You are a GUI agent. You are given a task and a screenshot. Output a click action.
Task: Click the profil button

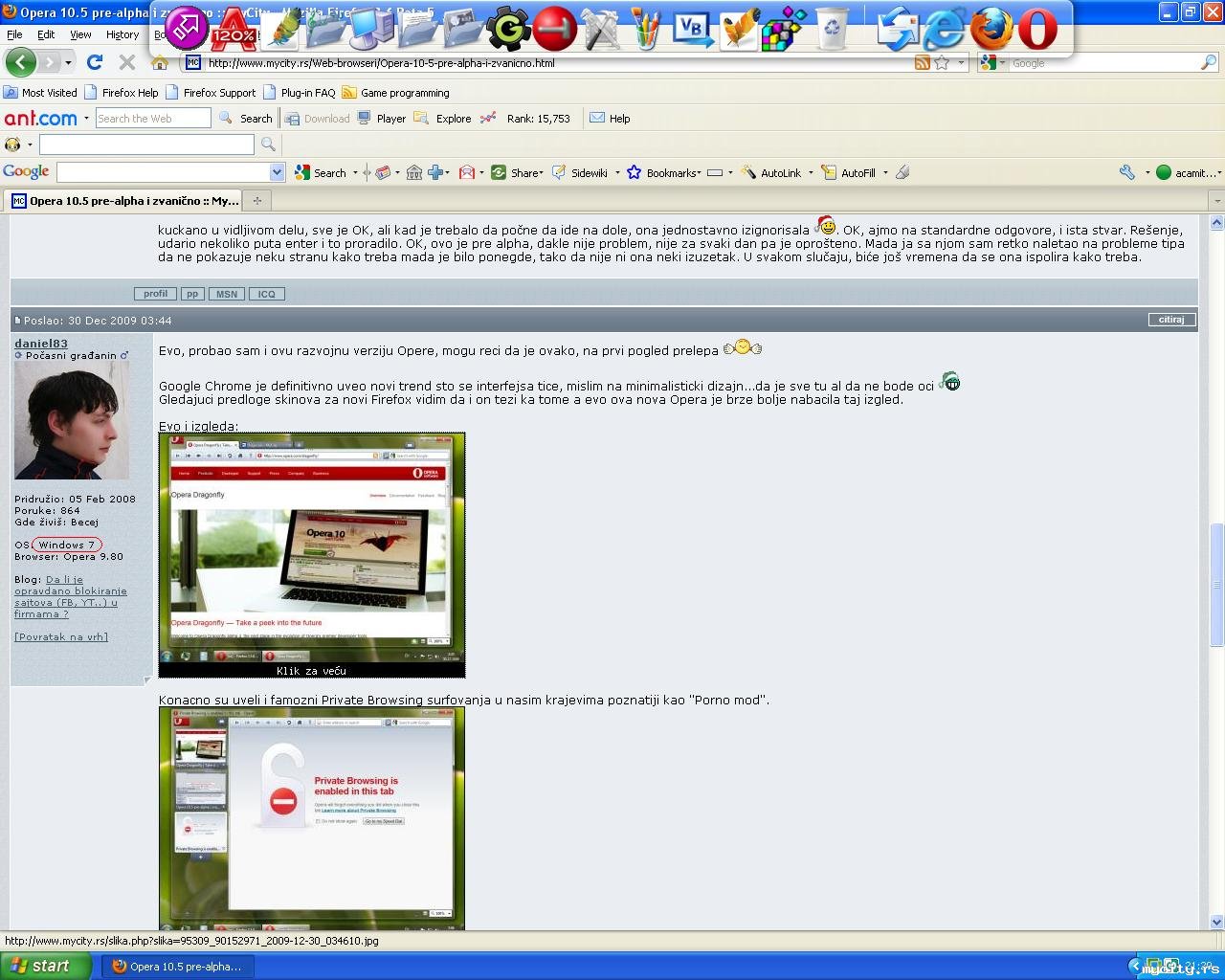click(x=155, y=294)
